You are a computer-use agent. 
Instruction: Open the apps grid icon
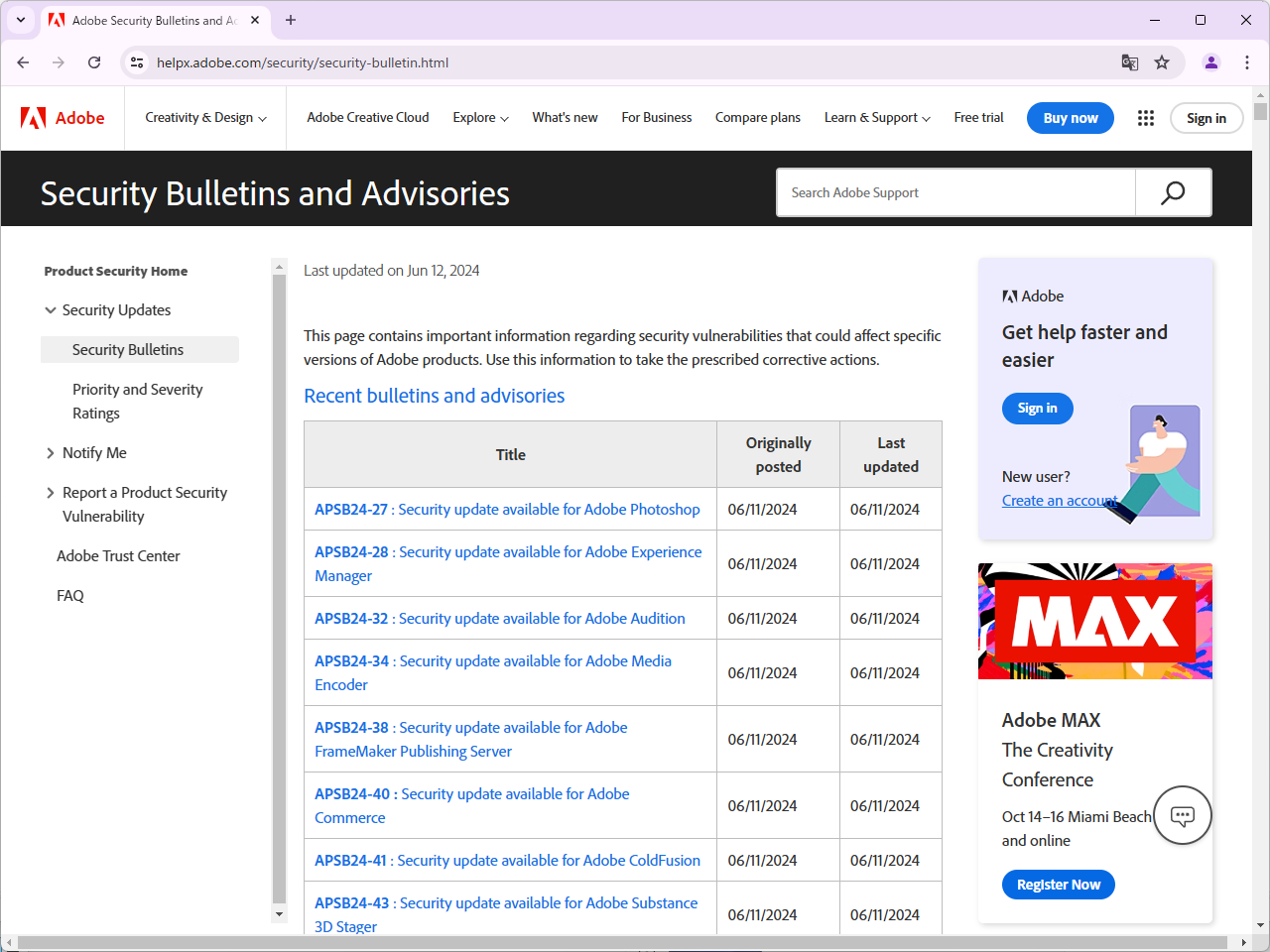coord(1146,118)
